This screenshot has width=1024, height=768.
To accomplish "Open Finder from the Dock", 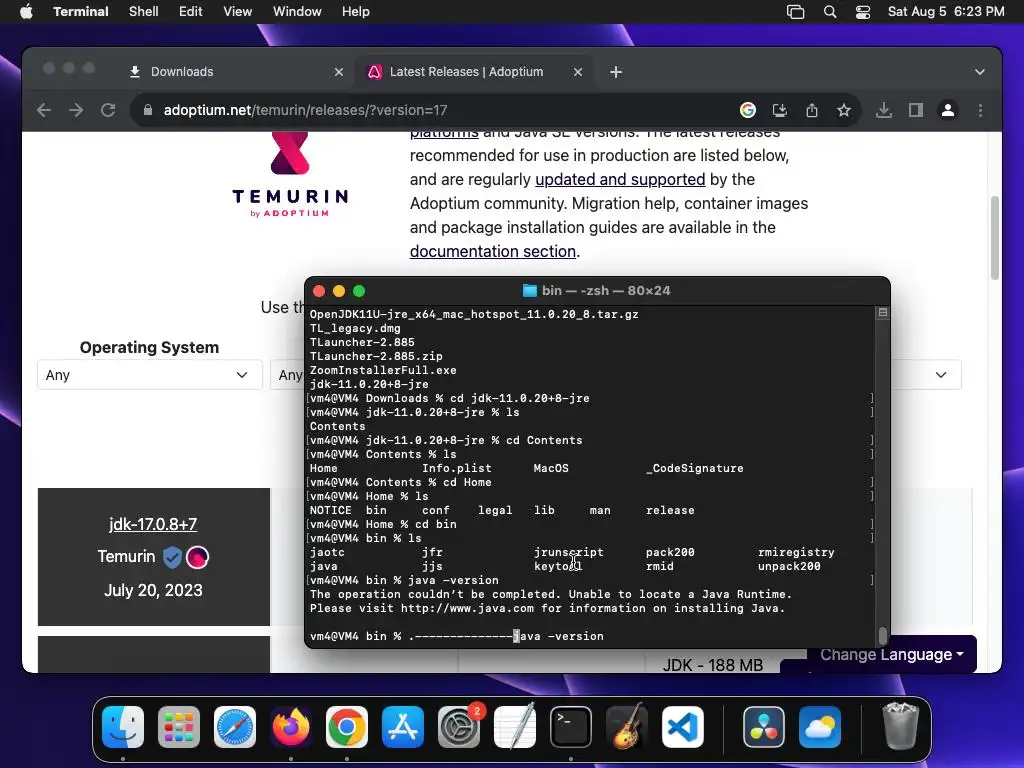I will click(x=123, y=727).
